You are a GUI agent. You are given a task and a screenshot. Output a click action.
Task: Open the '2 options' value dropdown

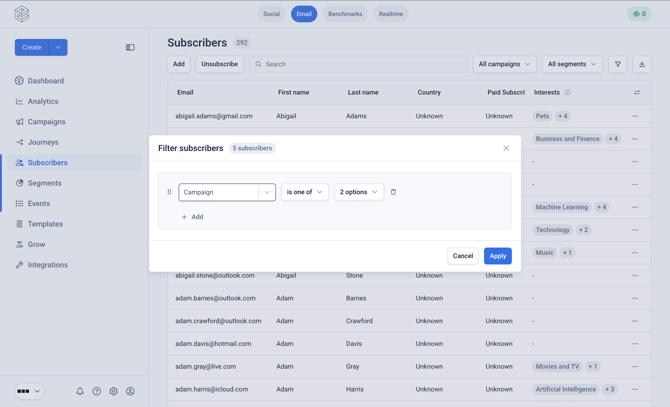359,192
